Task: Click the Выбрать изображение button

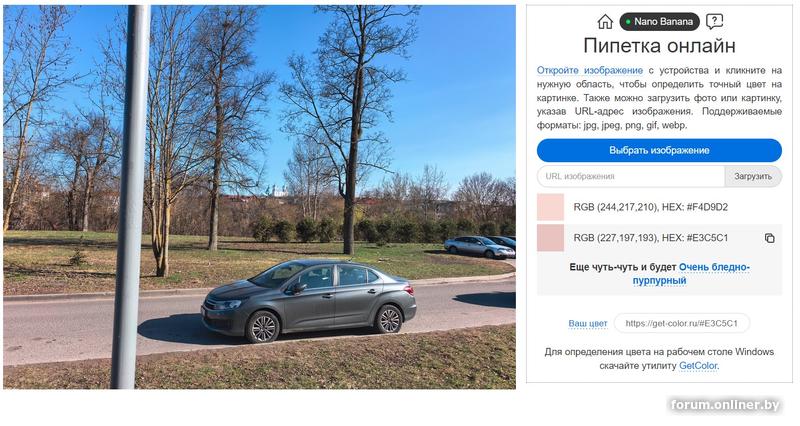Action: 659,151
